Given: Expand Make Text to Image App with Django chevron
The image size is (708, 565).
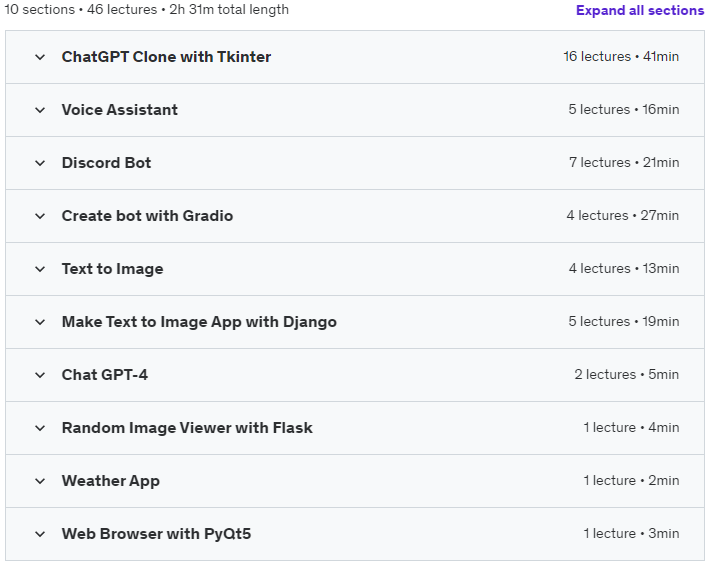Looking at the screenshot, I should click(40, 322).
